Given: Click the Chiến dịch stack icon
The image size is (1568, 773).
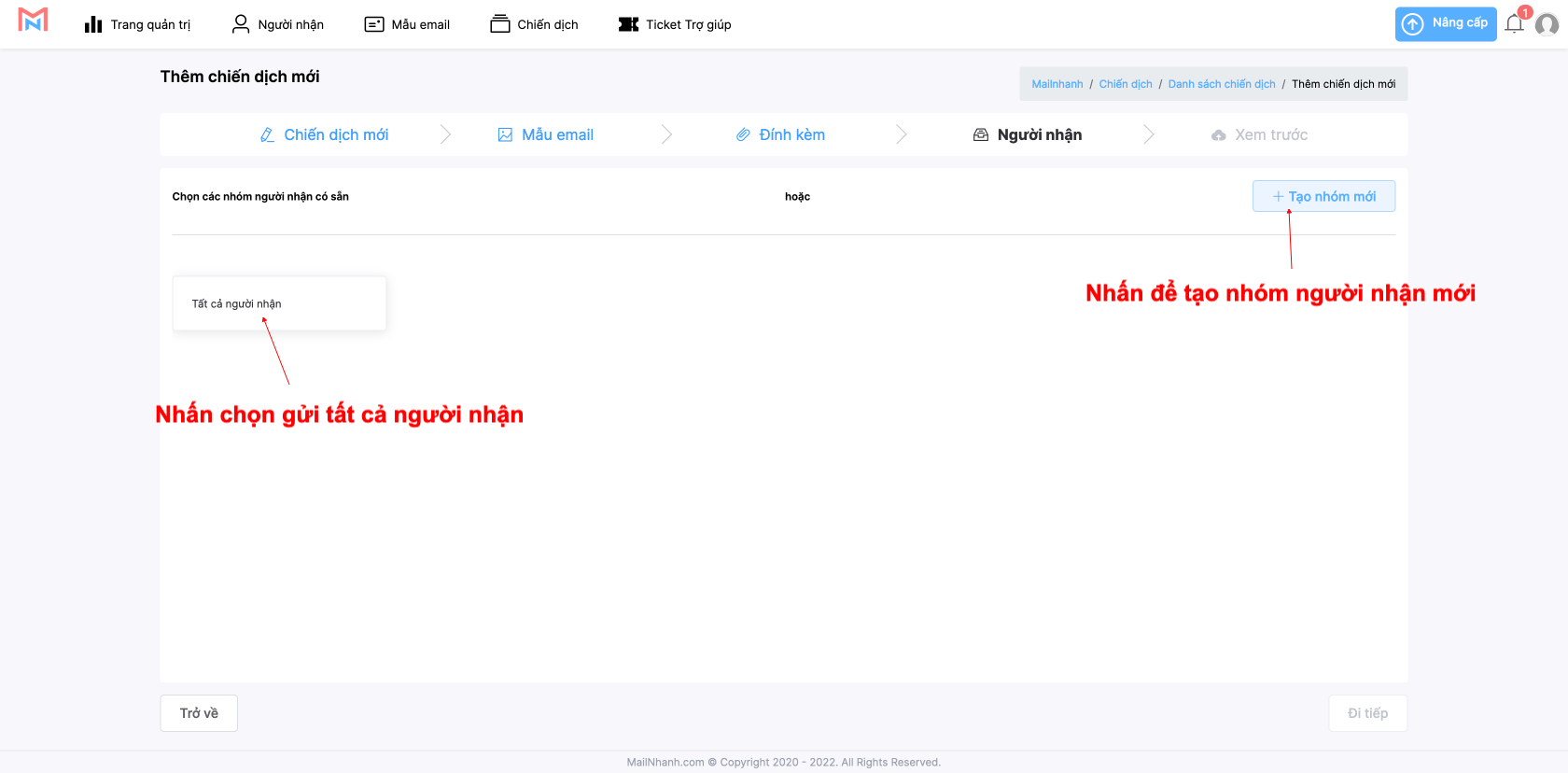Looking at the screenshot, I should coord(500,24).
